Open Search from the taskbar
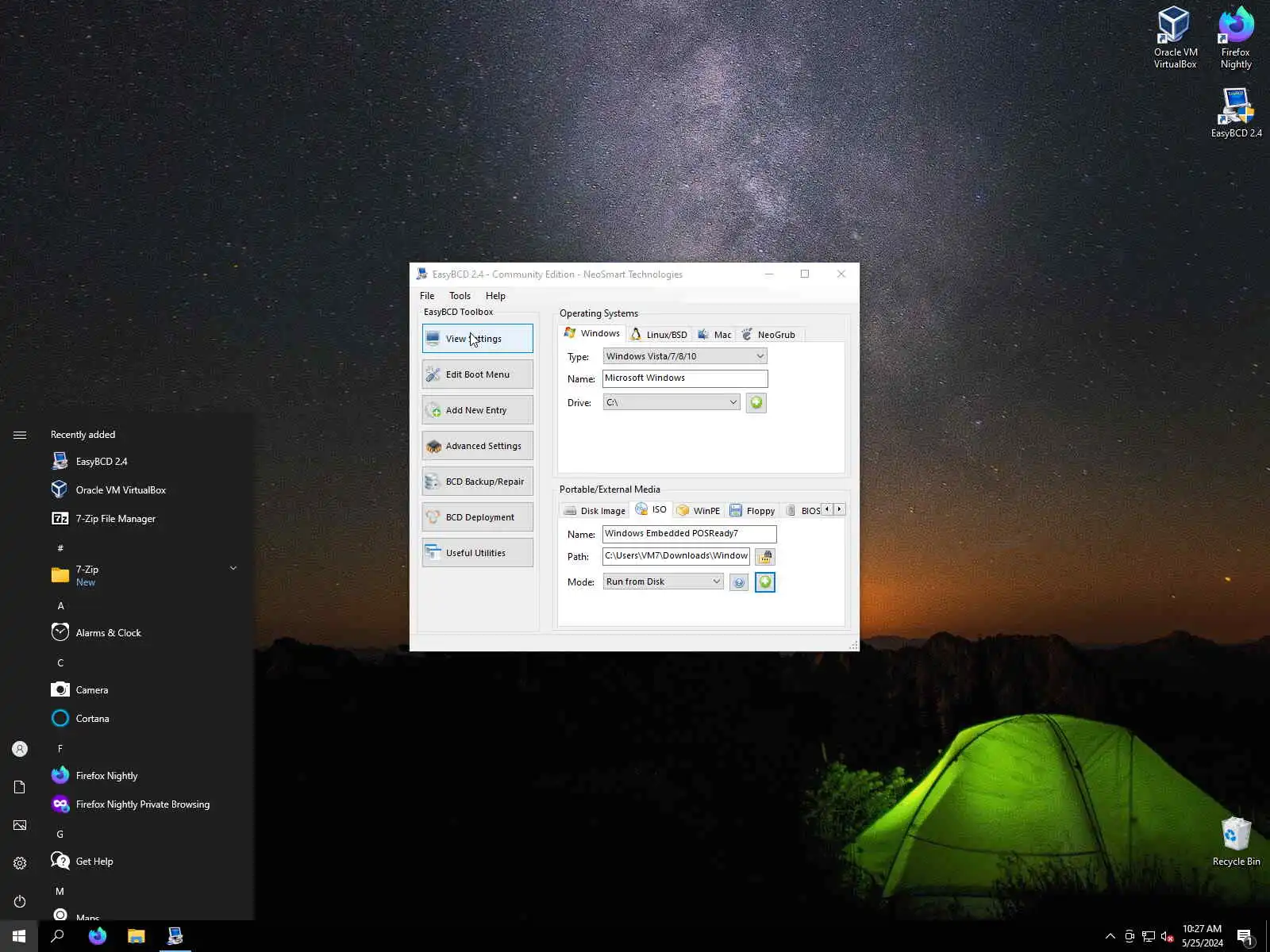The width and height of the screenshot is (1270, 952). 57,936
